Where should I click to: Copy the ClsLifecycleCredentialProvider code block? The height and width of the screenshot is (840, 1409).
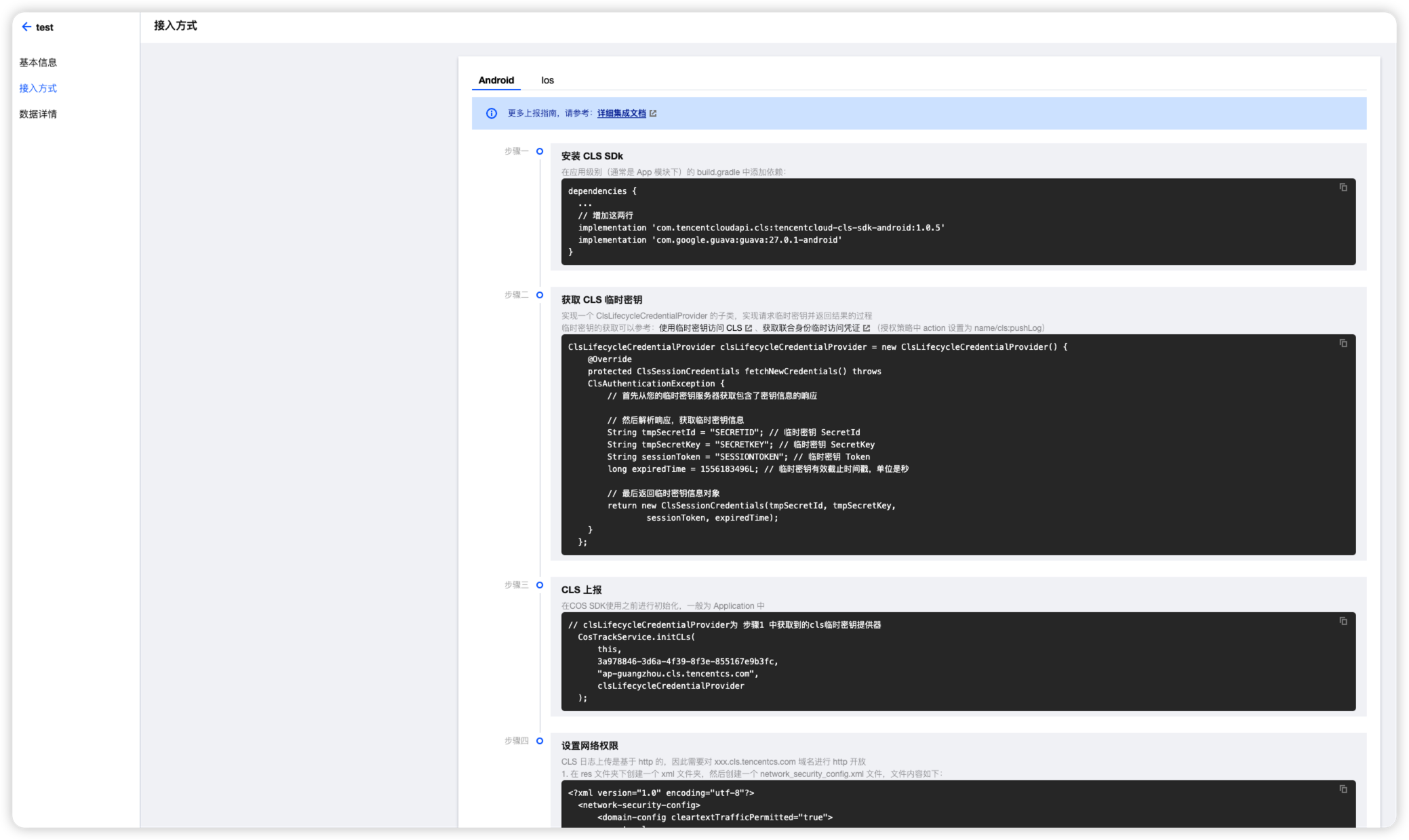(1343, 343)
